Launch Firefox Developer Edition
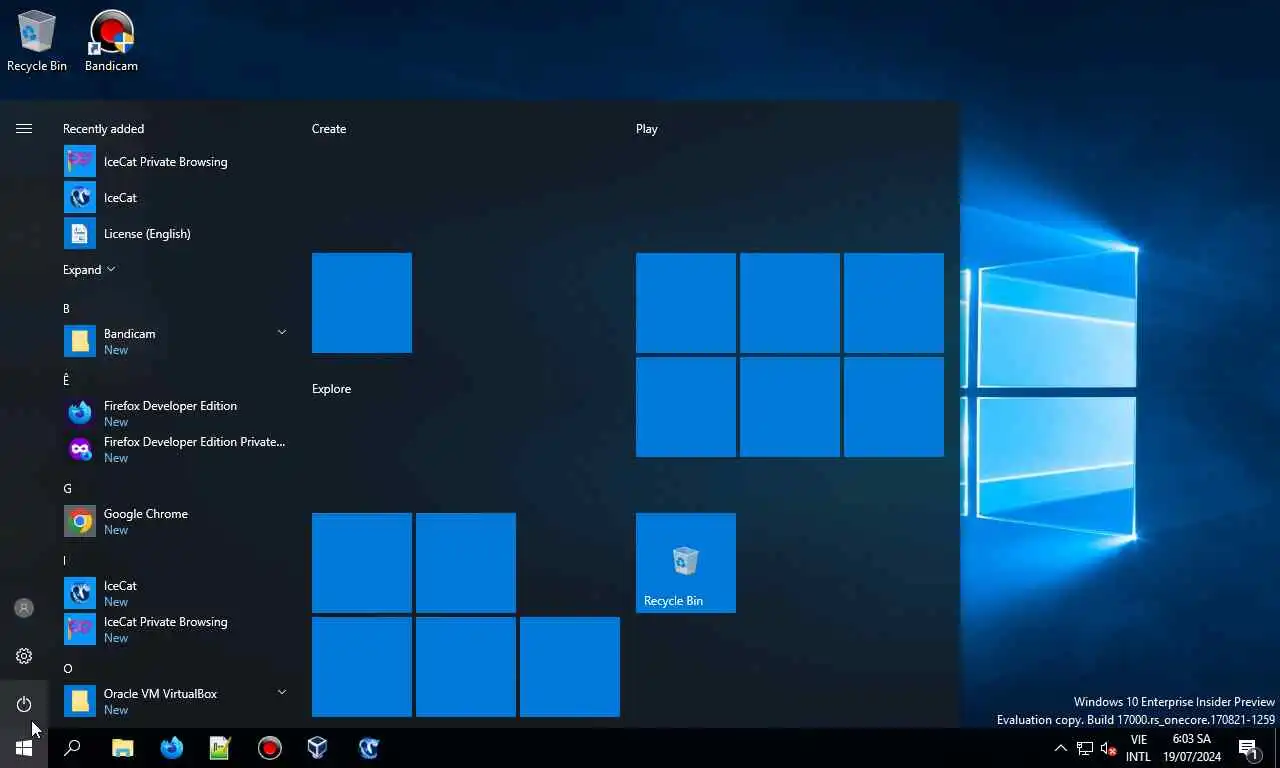Image resolution: width=1280 pixels, height=768 pixels. (x=176, y=413)
